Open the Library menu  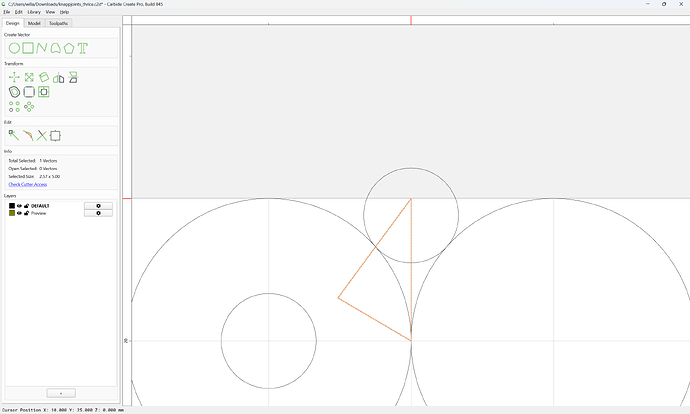(34, 12)
